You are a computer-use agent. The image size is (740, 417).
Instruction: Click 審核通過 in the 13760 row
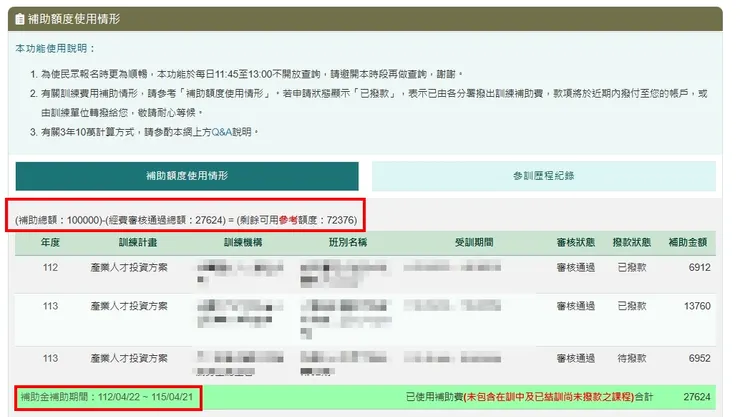(x=576, y=306)
